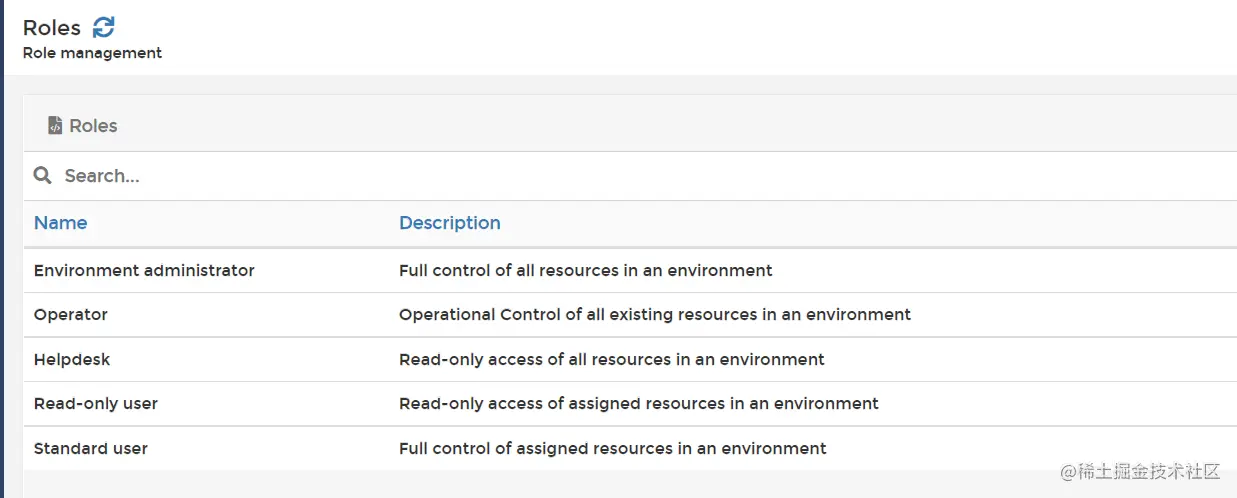The image size is (1237, 498).
Task: Click the Roles page heading
Action: point(52,28)
